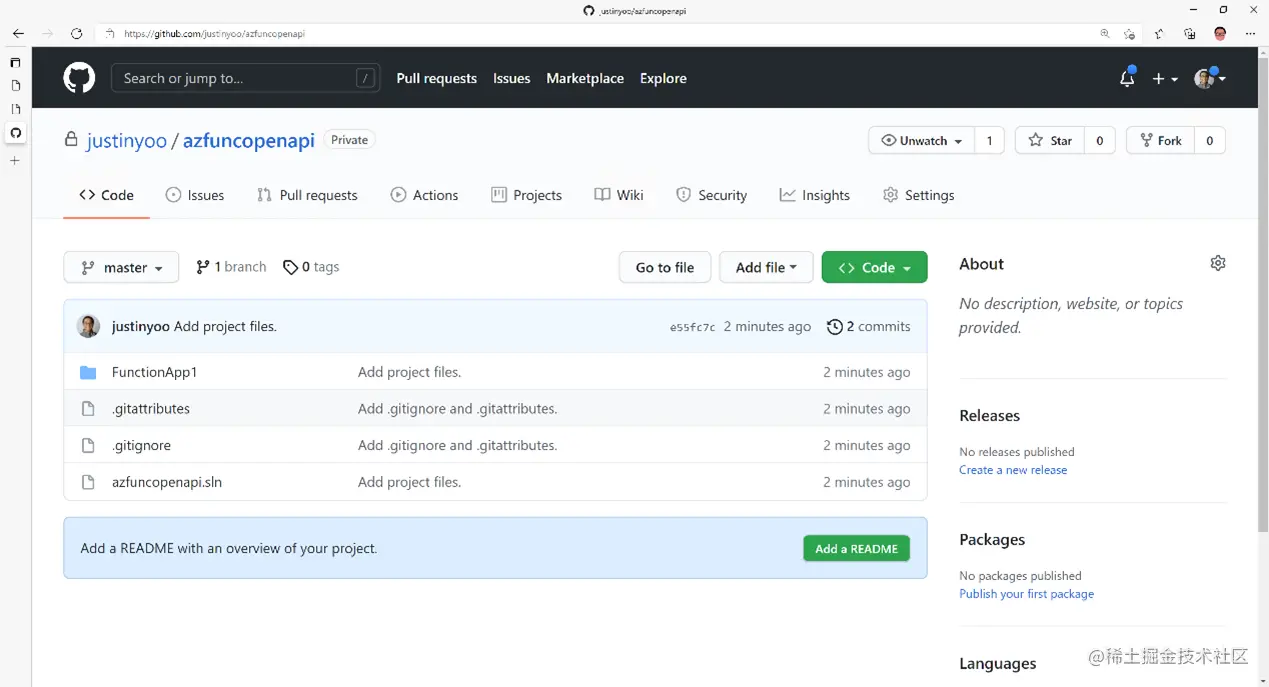
Task: Open the .gitattributes file
Action: click(151, 408)
